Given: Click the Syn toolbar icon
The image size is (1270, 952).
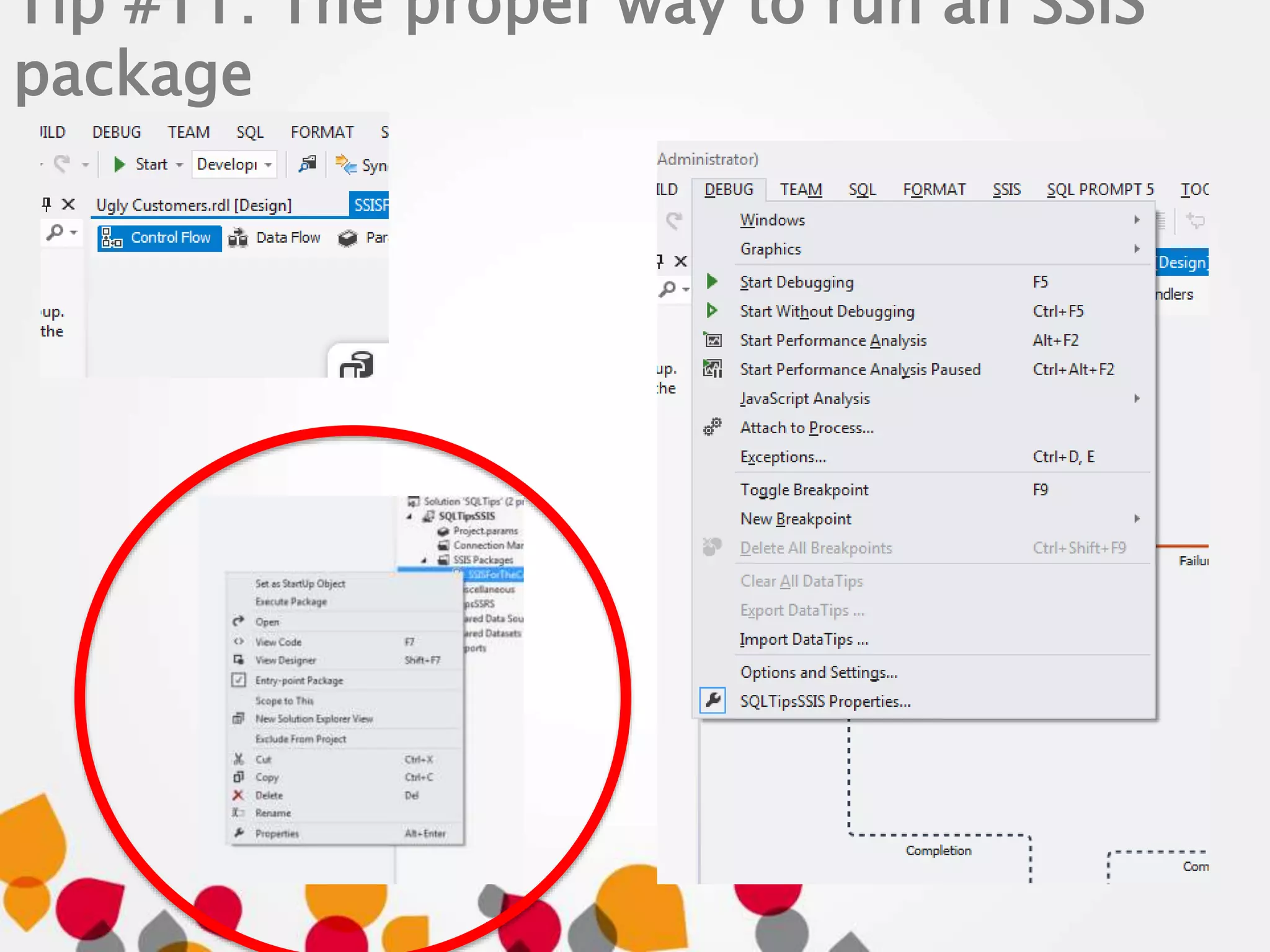Looking at the screenshot, I should 345,165.
